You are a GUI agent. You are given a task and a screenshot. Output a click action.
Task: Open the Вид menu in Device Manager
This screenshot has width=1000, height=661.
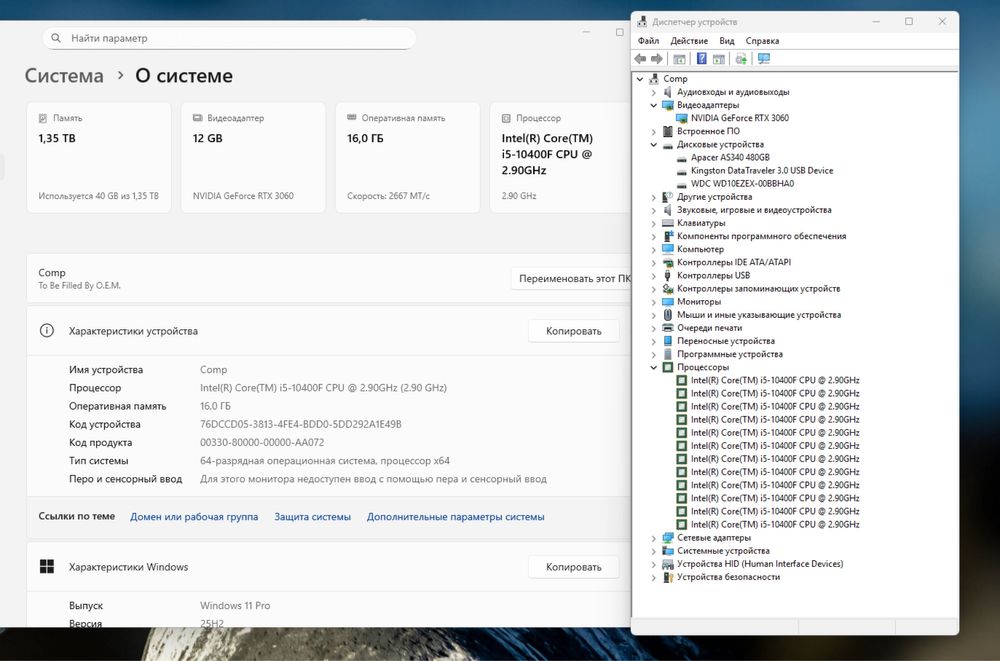click(x=727, y=41)
